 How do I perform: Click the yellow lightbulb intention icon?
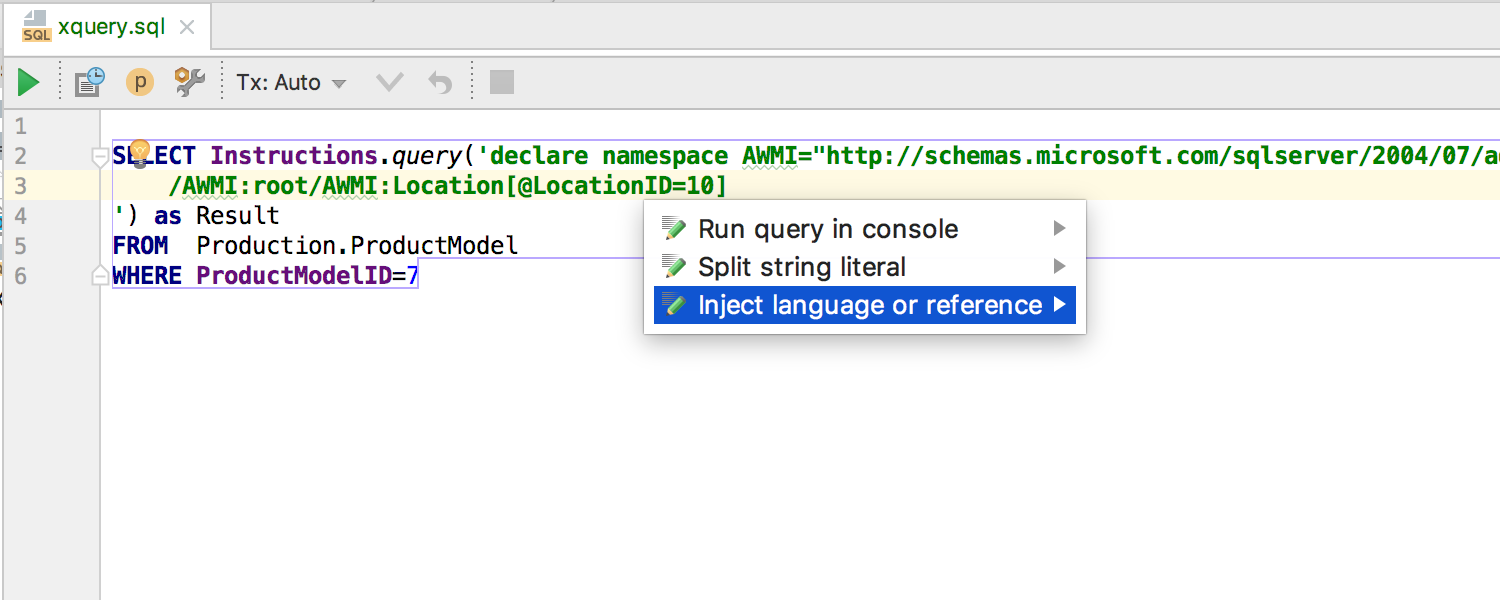click(x=139, y=153)
